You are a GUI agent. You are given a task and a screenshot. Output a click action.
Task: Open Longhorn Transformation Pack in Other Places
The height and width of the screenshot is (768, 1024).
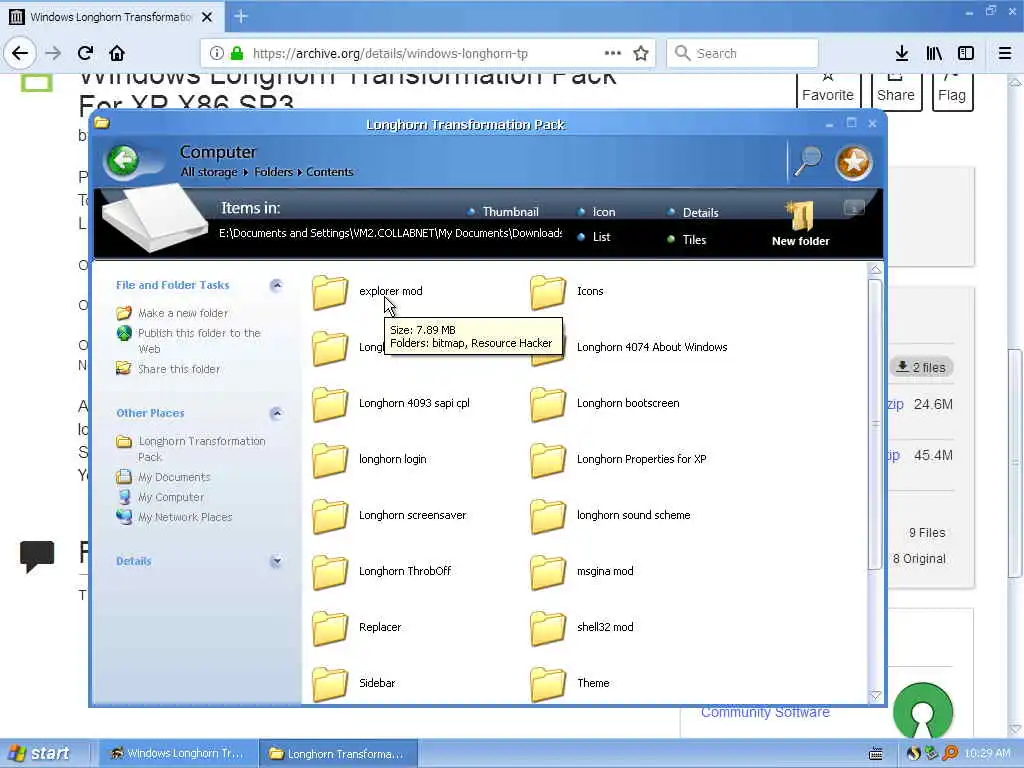coord(191,449)
